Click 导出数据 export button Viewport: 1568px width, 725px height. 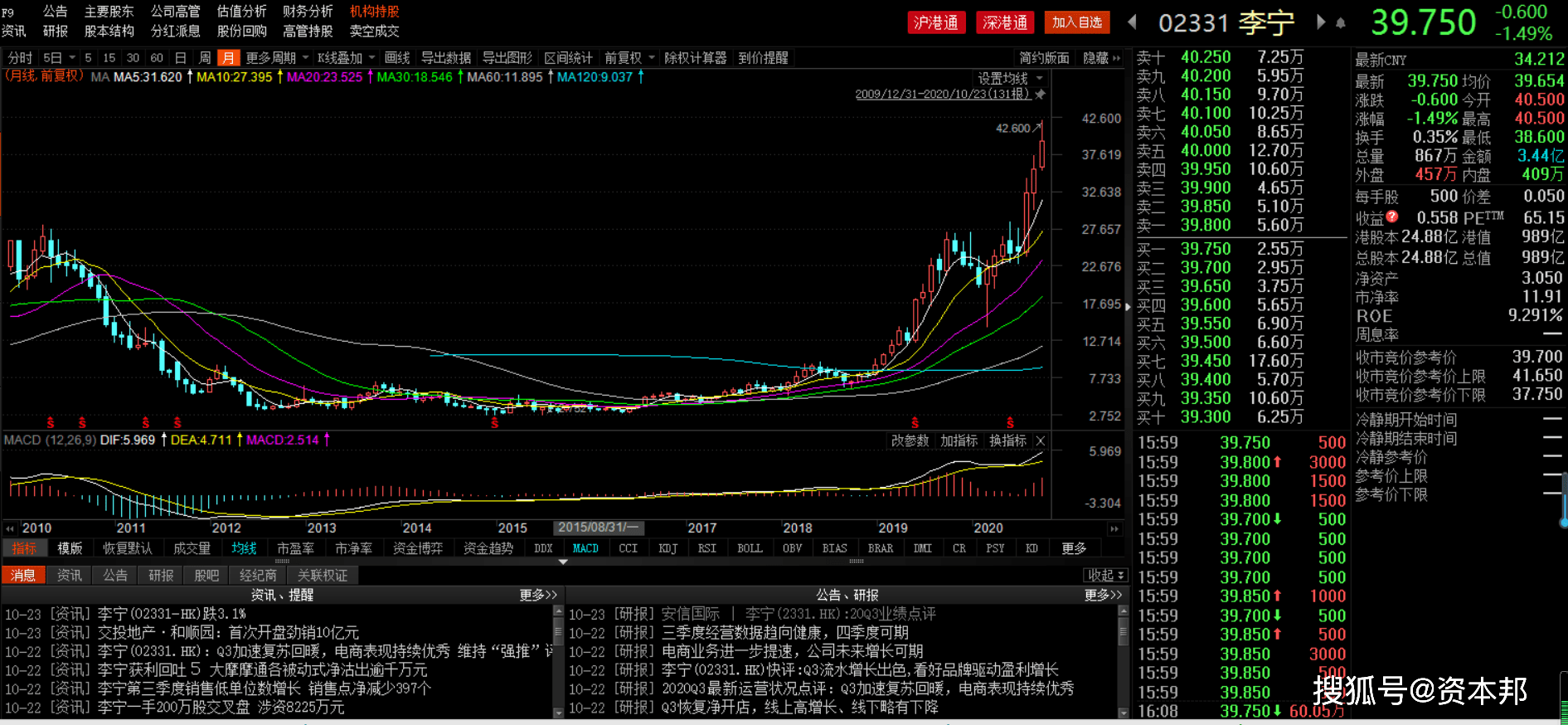tap(445, 58)
